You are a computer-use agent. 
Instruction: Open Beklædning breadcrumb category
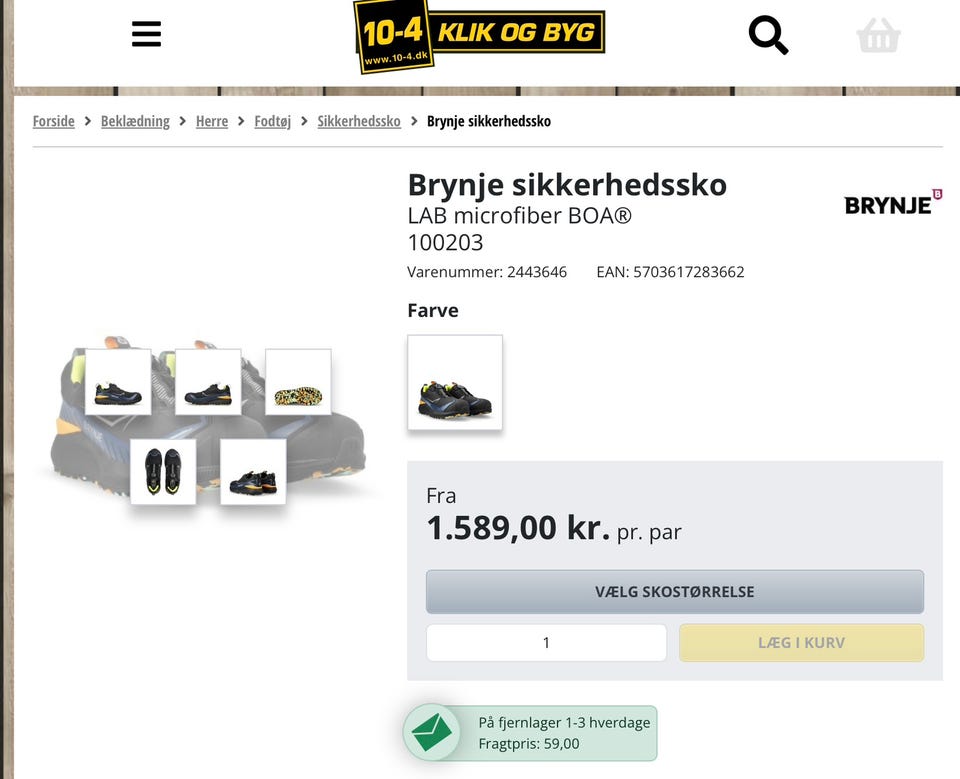click(x=135, y=121)
